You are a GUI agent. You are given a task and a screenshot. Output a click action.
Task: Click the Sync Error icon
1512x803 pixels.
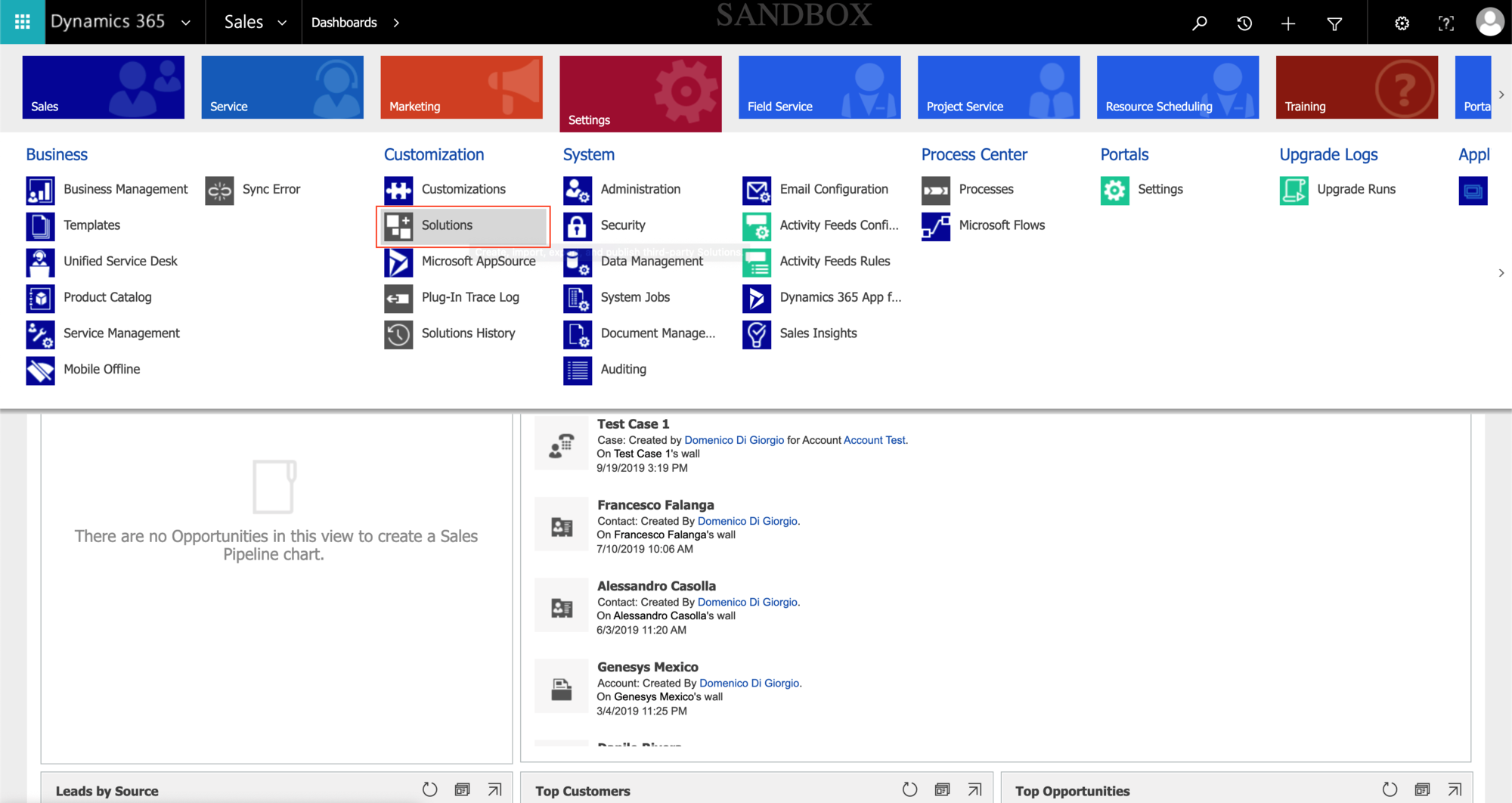pos(219,191)
